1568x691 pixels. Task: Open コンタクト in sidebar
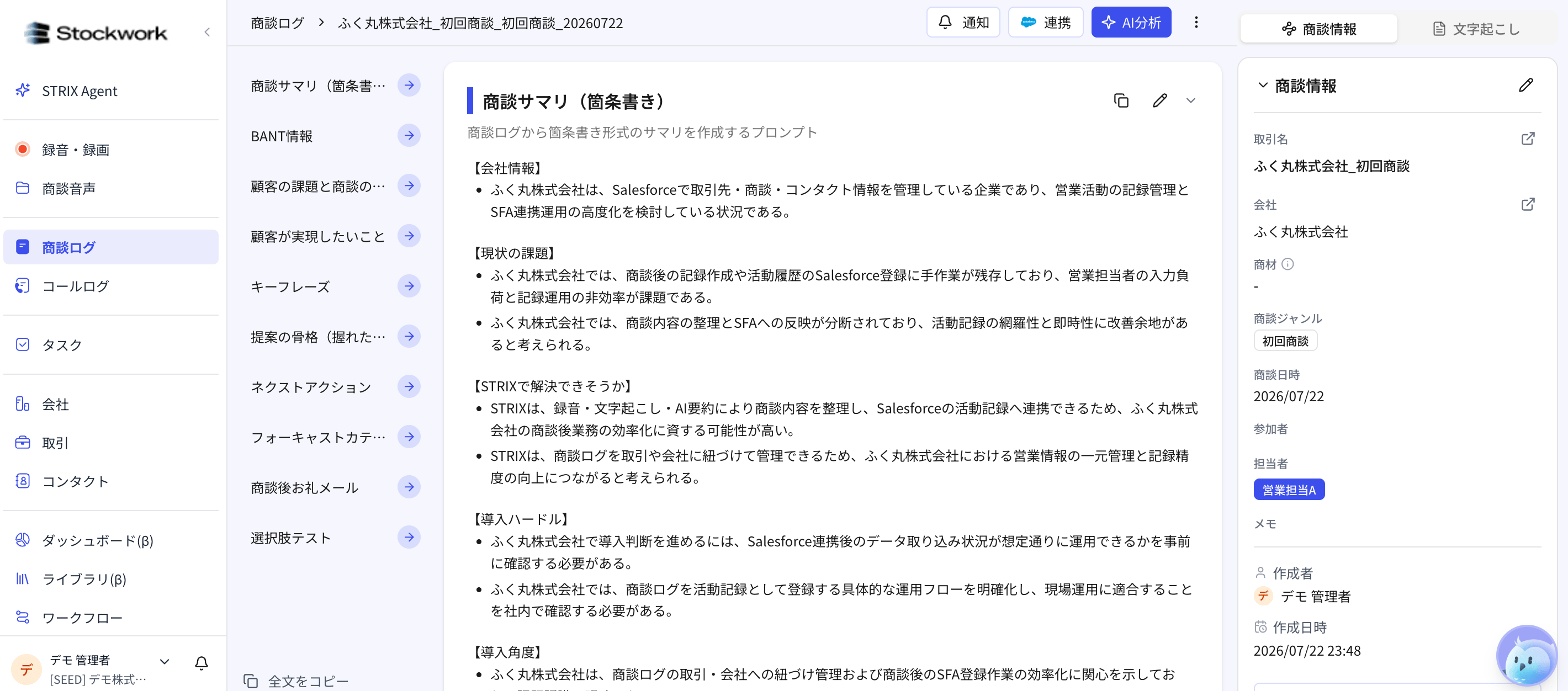(x=111, y=481)
